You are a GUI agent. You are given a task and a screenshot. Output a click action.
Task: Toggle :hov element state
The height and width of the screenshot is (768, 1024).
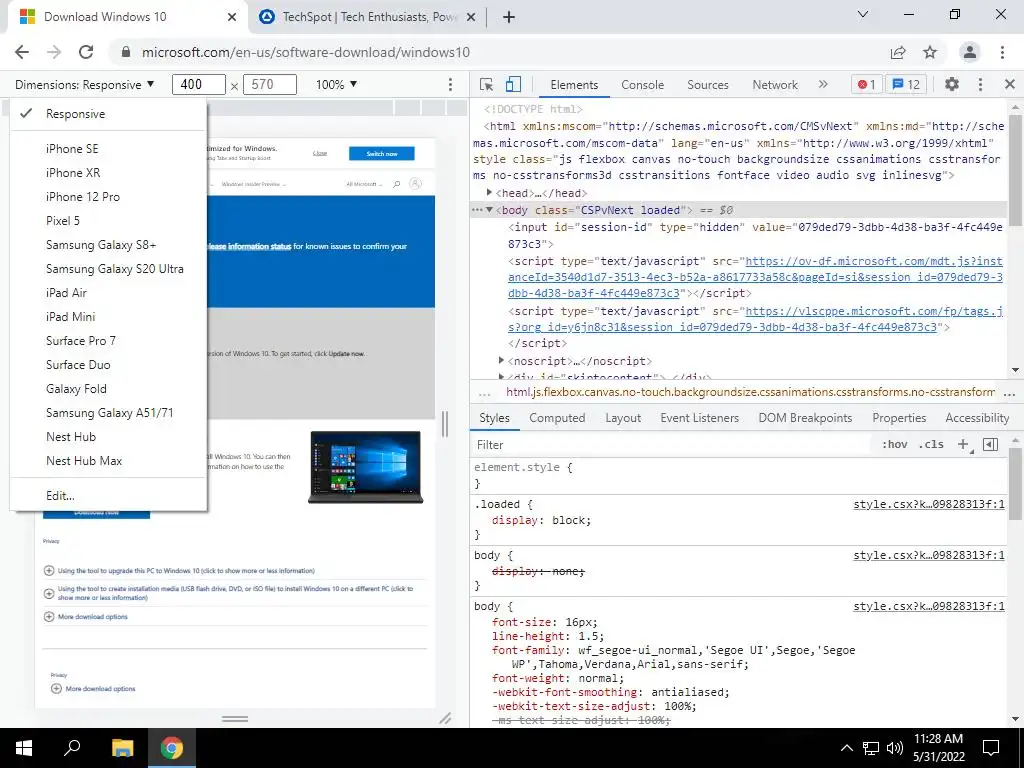pos(894,444)
